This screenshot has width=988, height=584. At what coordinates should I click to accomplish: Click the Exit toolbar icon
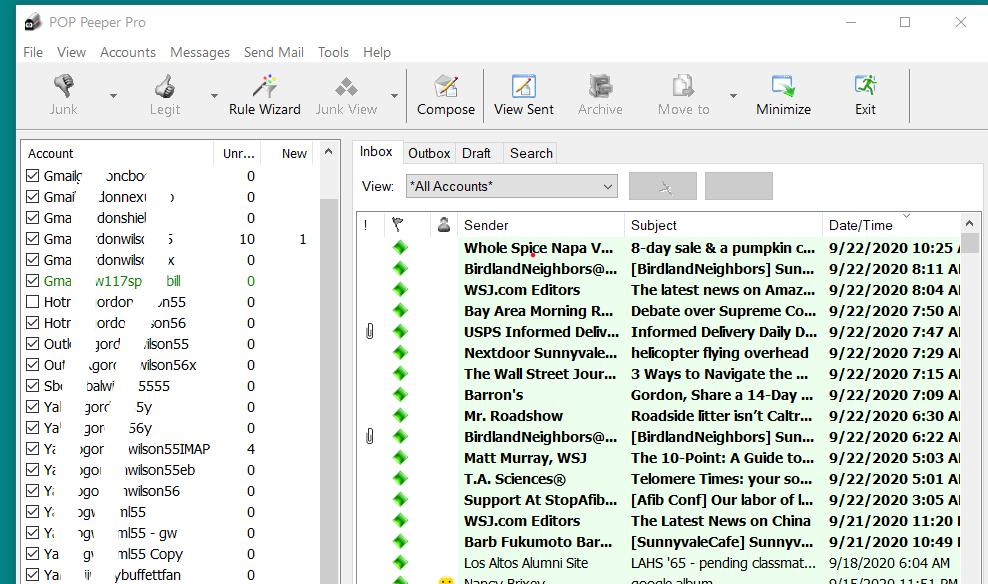(865, 86)
